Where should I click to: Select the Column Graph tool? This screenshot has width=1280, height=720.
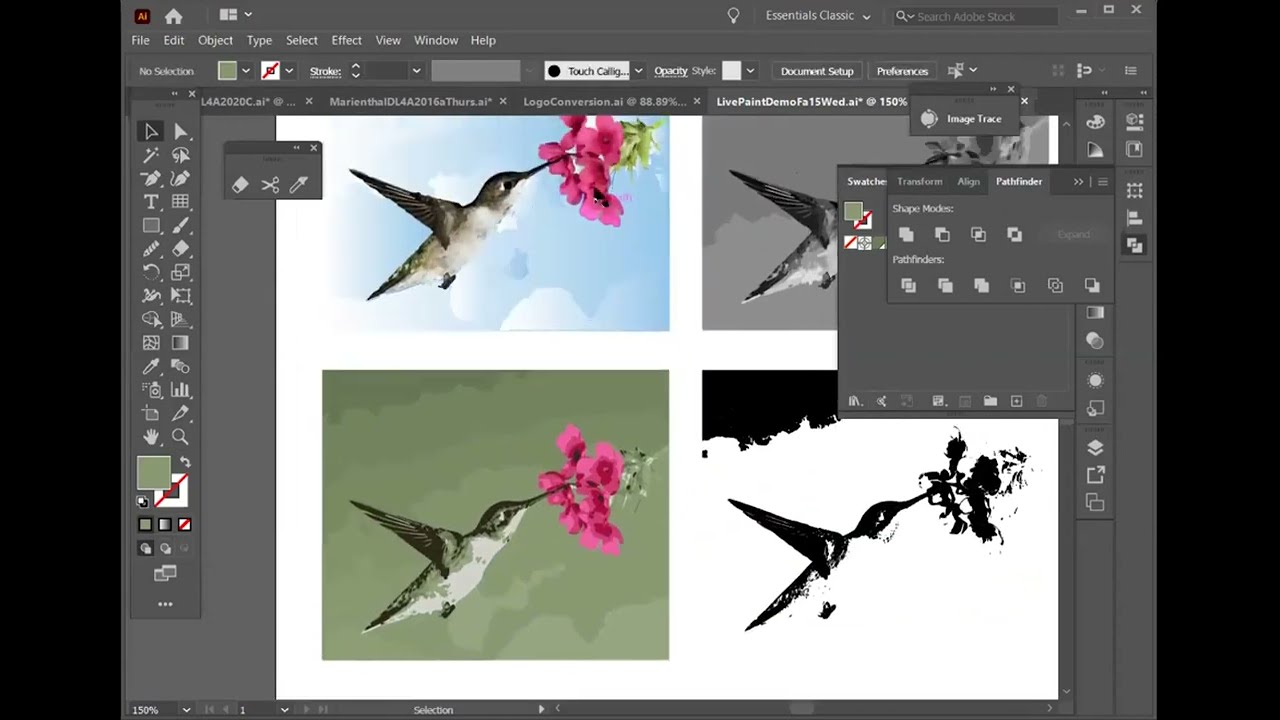point(181,390)
